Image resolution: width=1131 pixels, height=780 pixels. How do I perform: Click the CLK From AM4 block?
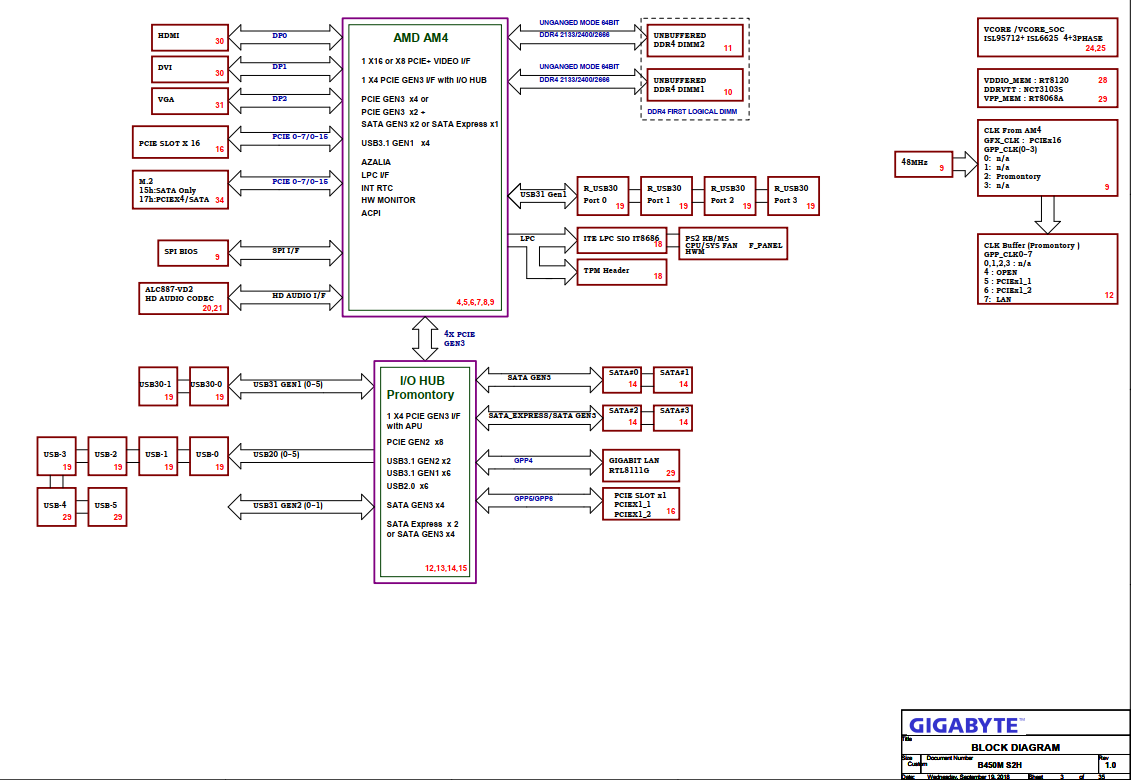click(1047, 158)
